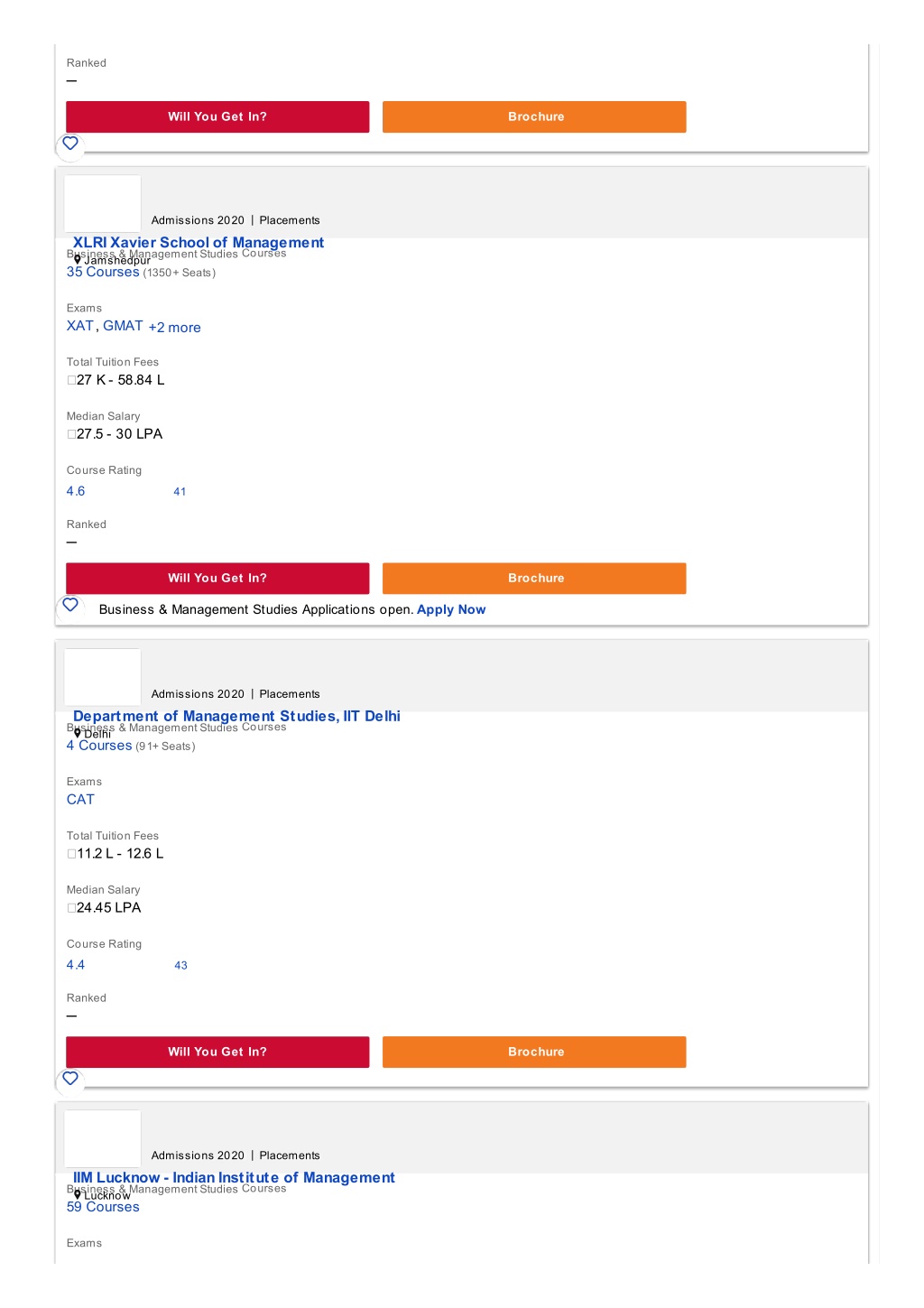Click XLRI college logo thumbnail
Image resolution: width=924 pixels, height=1308 pixels.
pyautogui.click(x=103, y=203)
